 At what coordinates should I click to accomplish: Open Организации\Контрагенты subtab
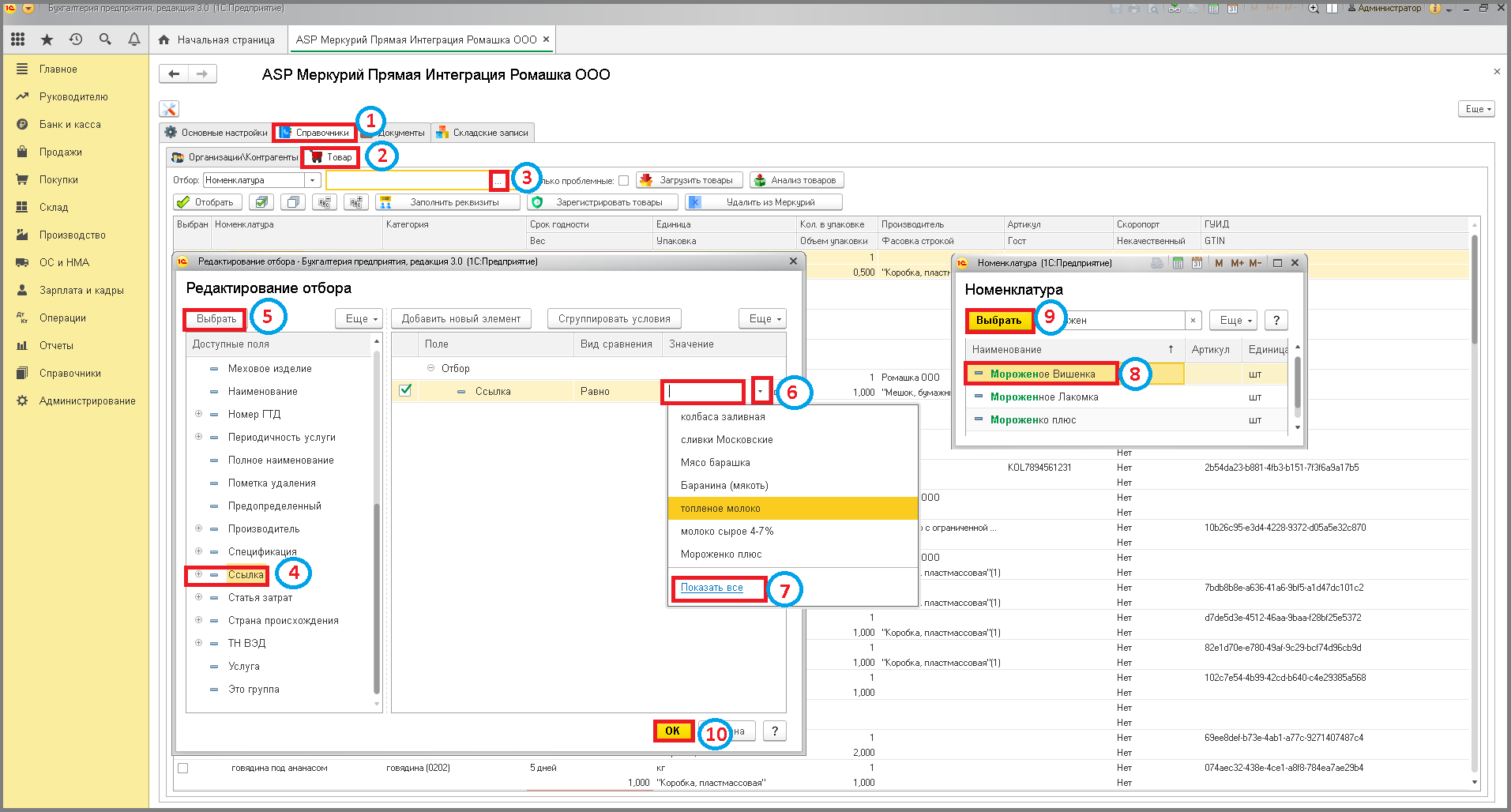point(235,157)
